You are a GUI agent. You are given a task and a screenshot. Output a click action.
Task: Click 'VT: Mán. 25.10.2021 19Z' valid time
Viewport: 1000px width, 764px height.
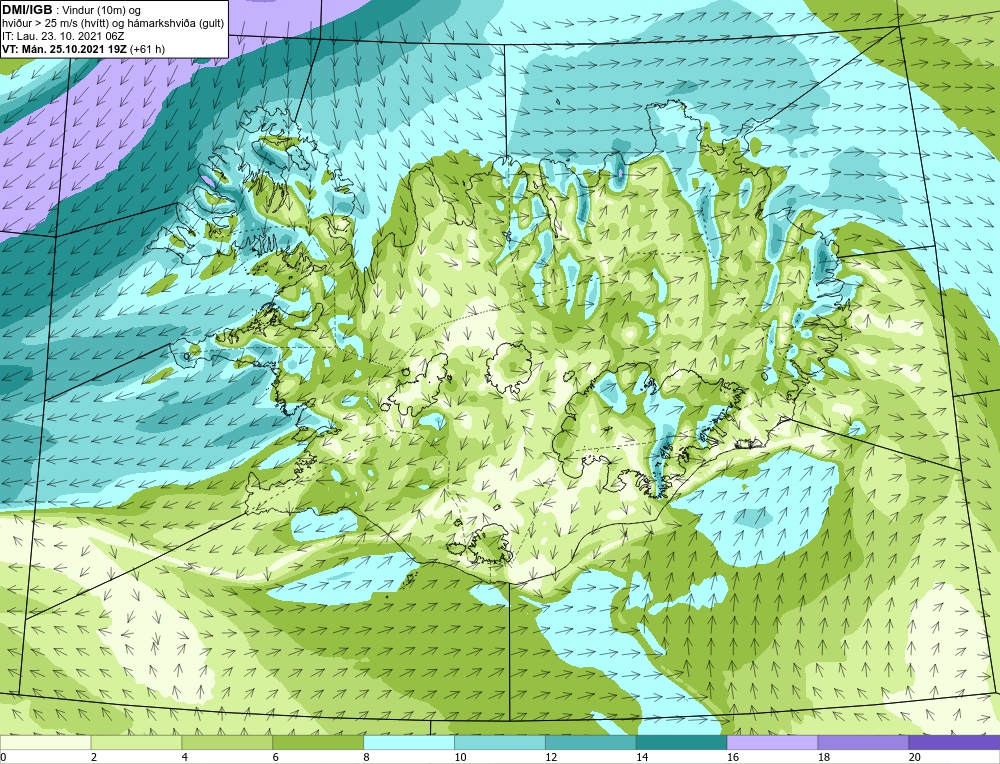coord(64,49)
